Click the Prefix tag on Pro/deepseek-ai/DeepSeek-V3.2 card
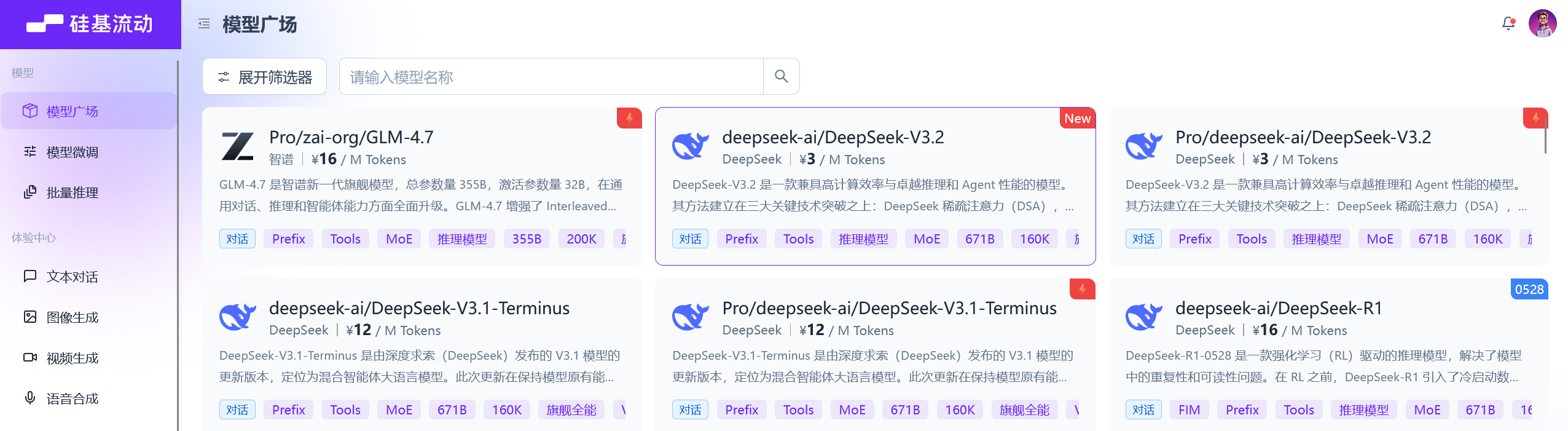 click(1195, 239)
